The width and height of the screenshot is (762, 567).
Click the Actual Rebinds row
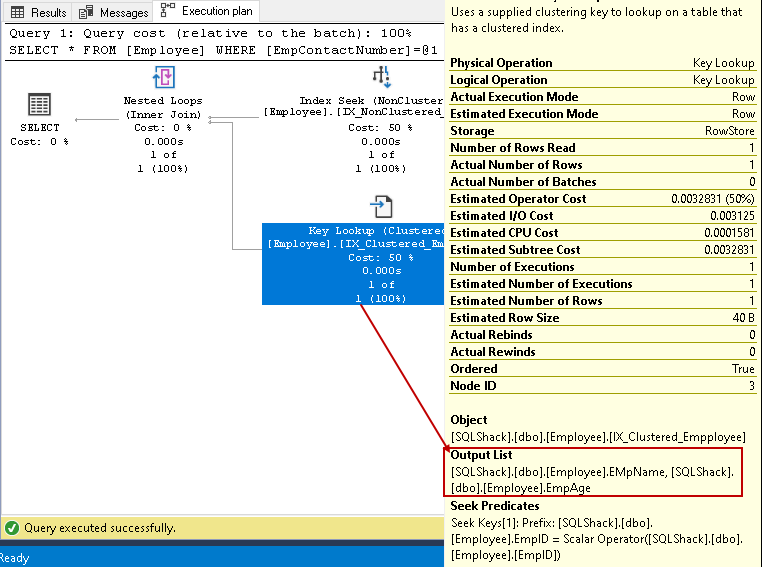click(603, 335)
